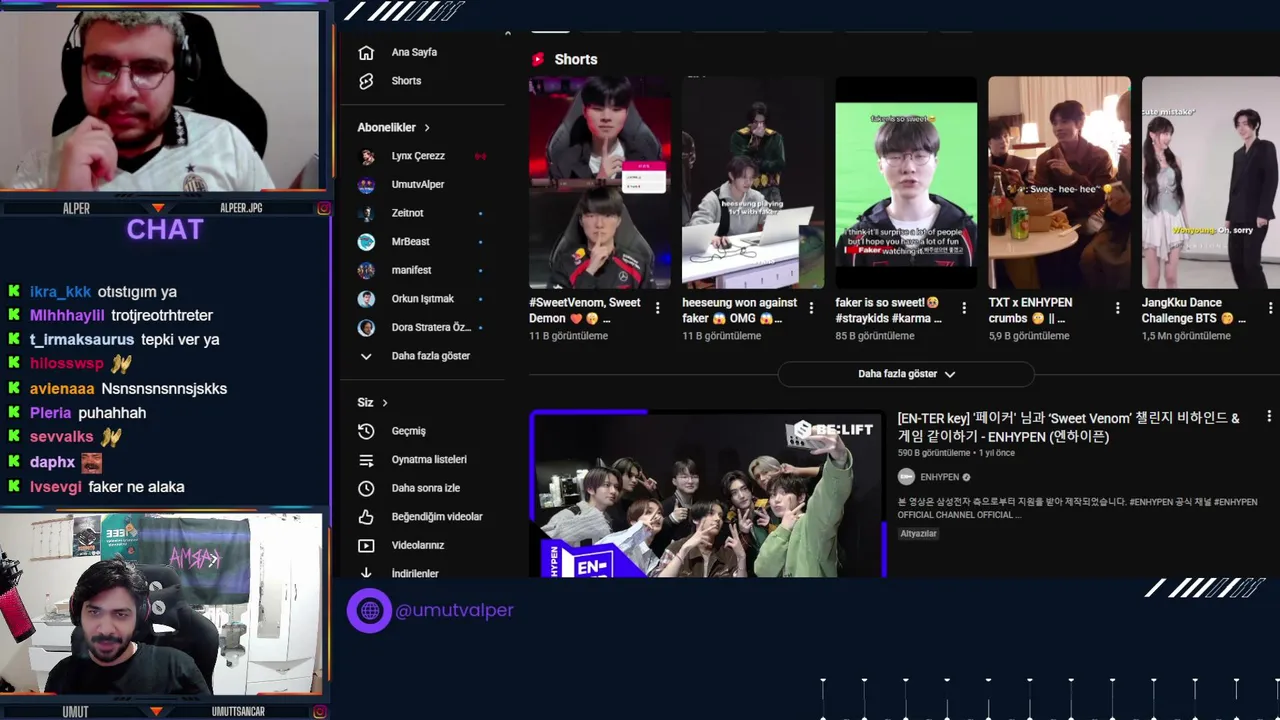Click globe icon next to @umutvalper
This screenshot has width=1280, height=720.
[369, 610]
